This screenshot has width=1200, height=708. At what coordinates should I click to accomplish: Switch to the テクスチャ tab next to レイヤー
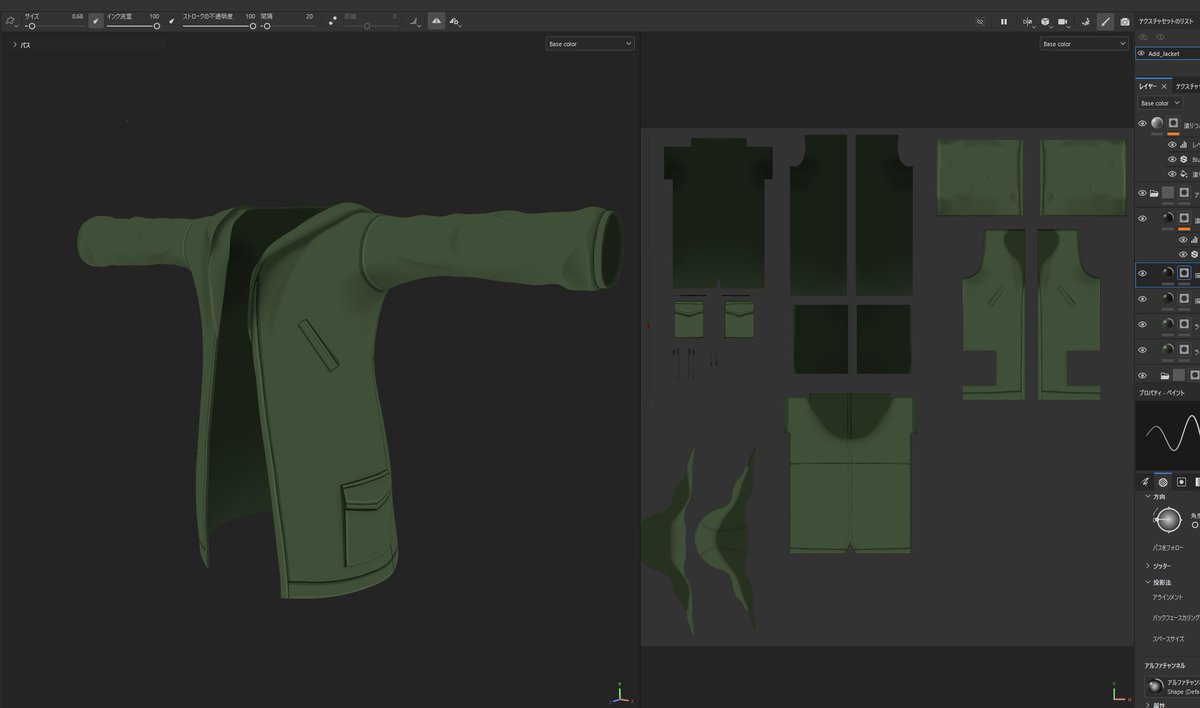(x=1188, y=86)
